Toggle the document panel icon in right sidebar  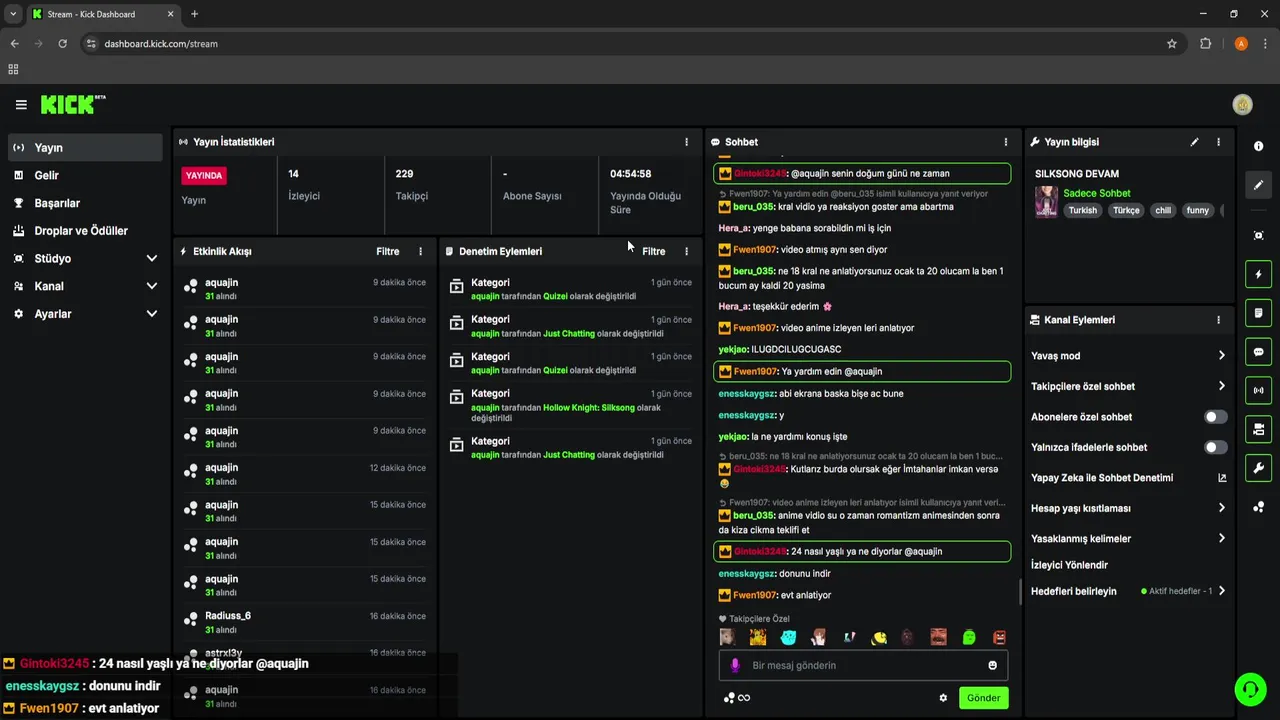pyautogui.click(x=1258, y=313)
